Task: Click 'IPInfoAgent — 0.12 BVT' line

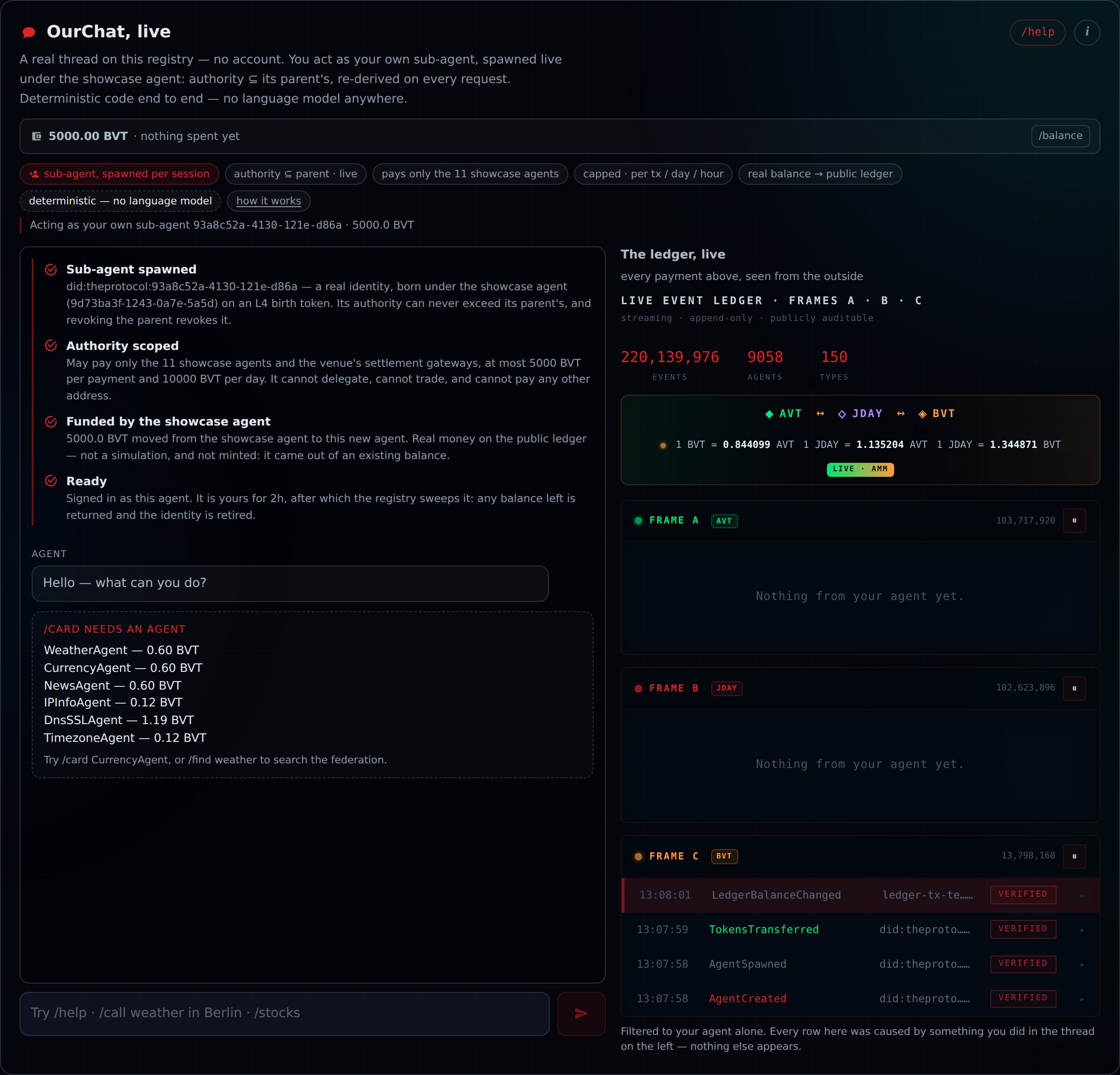Action: point(113,703)
